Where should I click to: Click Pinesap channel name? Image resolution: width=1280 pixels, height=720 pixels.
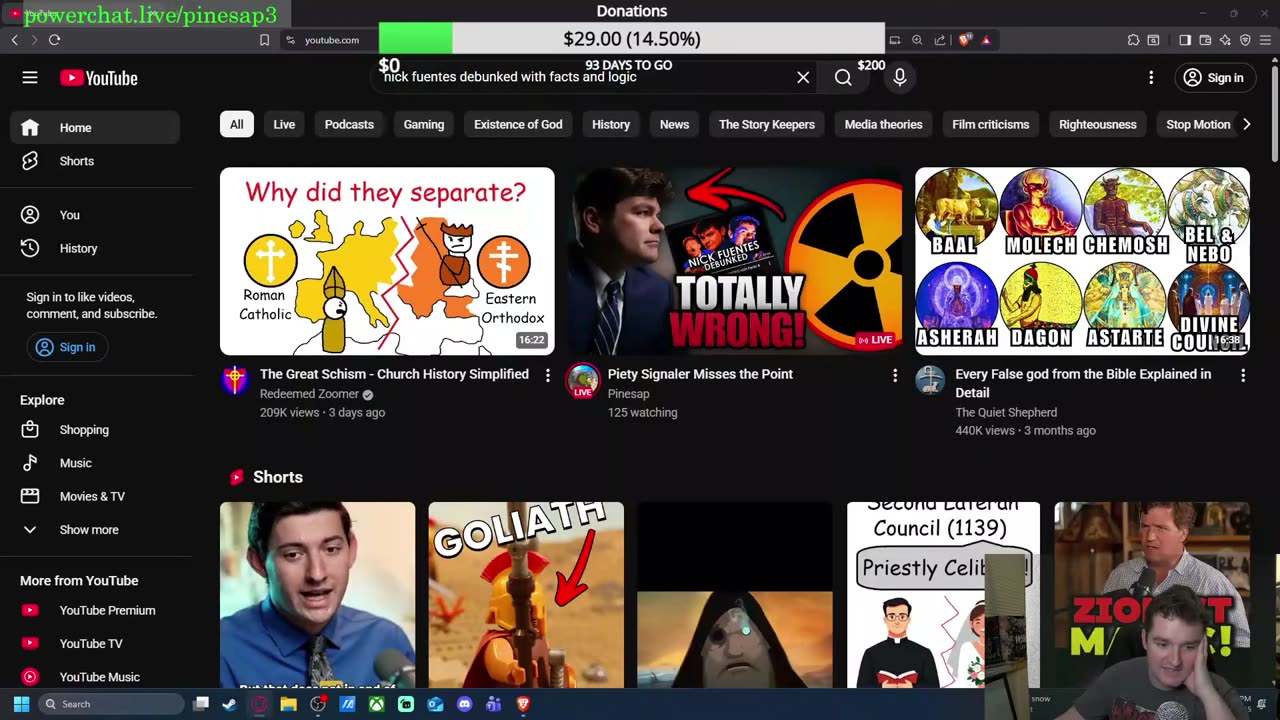pyautogui.click(x=629, y=394)
